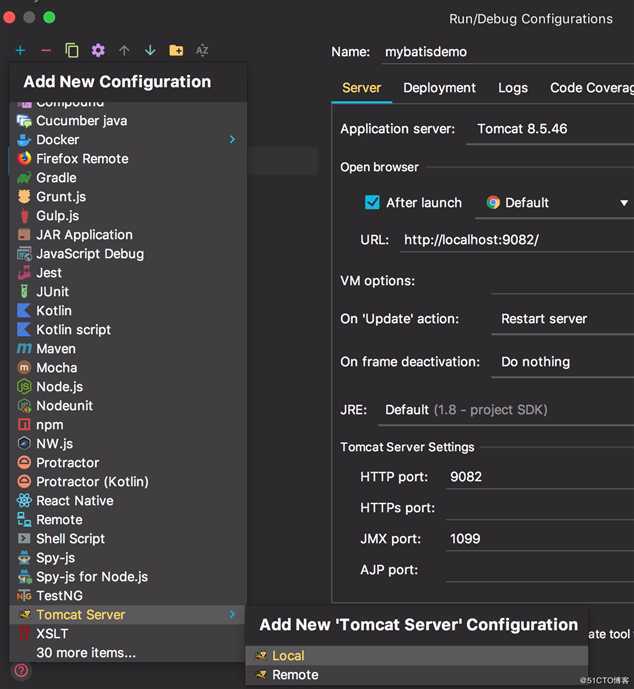Choose Firefox Remote from list

pos(127,159)
